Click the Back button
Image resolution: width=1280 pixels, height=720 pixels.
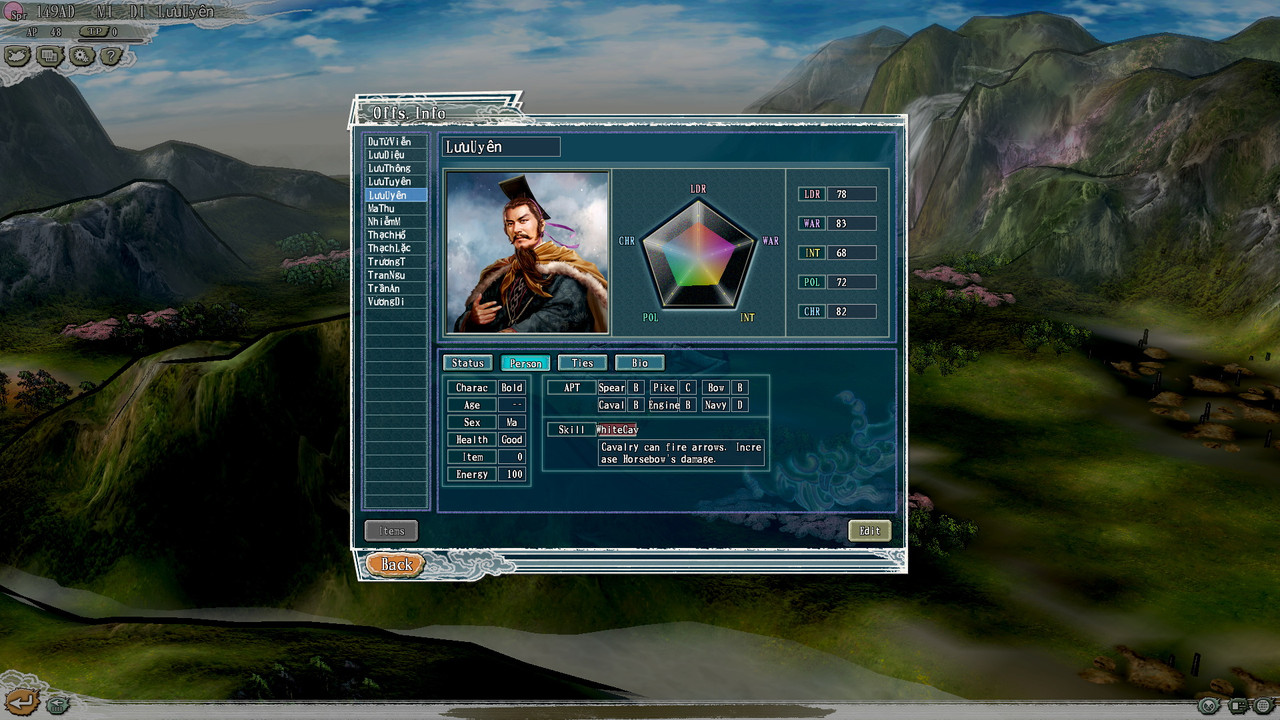coord(395,565)
